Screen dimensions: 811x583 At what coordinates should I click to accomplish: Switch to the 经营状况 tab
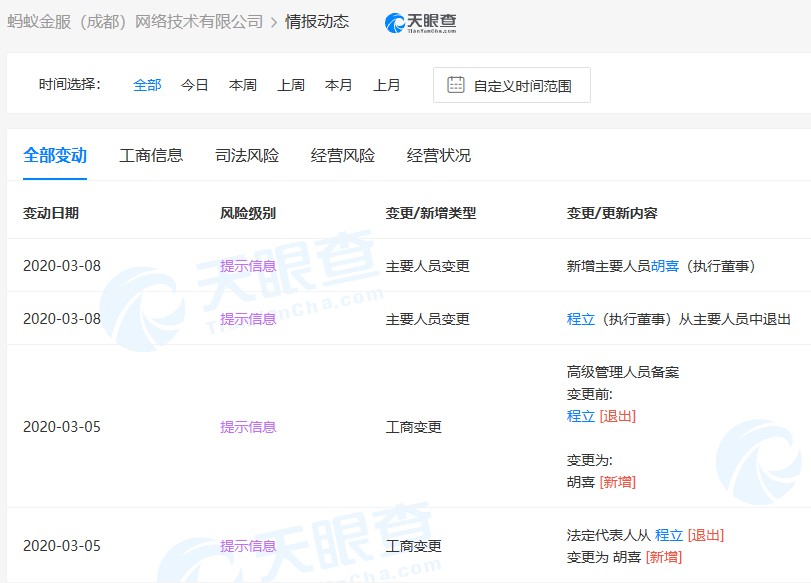point(439,155)
